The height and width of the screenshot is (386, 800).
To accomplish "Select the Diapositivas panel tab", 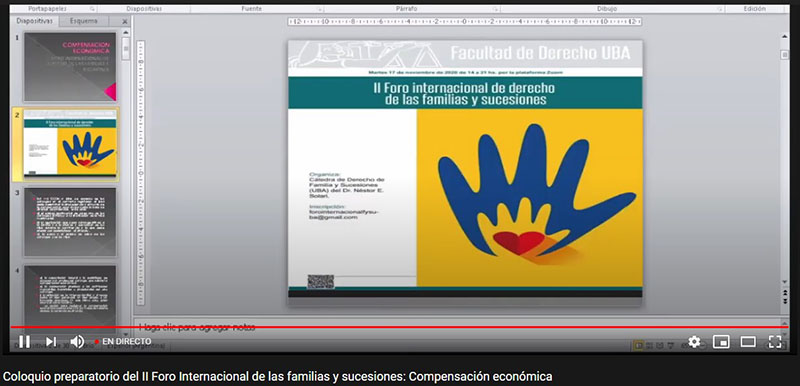I will (x=35, y=21).
